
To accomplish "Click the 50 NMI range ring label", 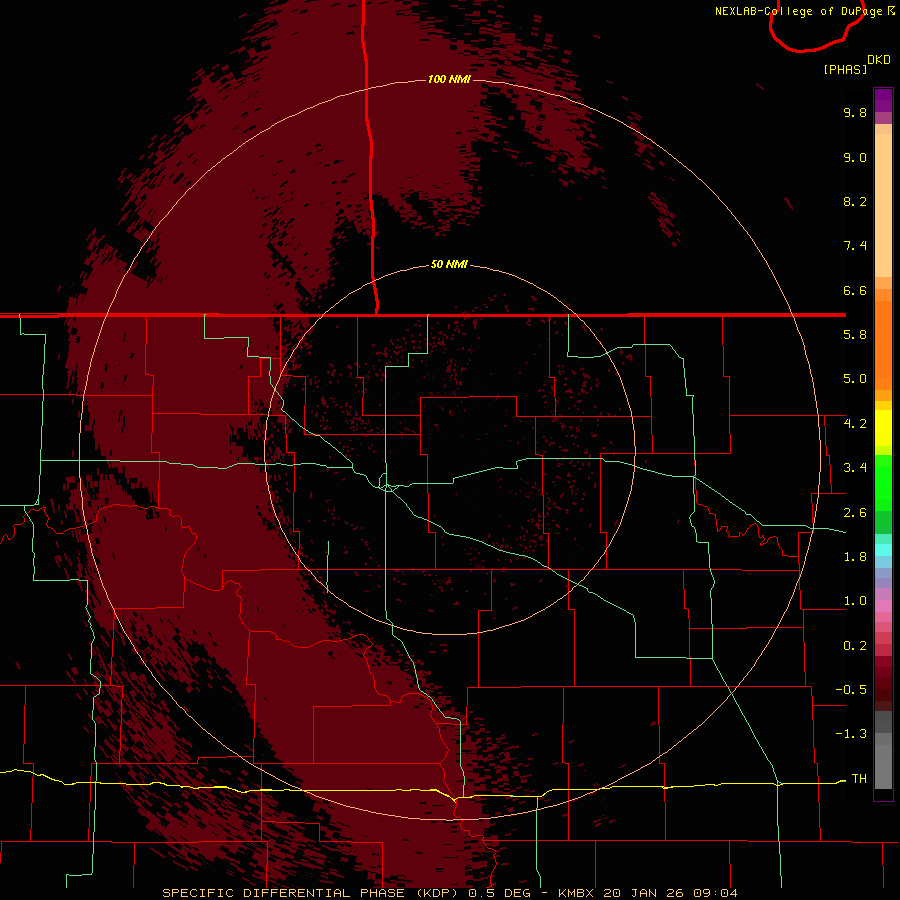I will pyautogui.click(x=449, y=264).
